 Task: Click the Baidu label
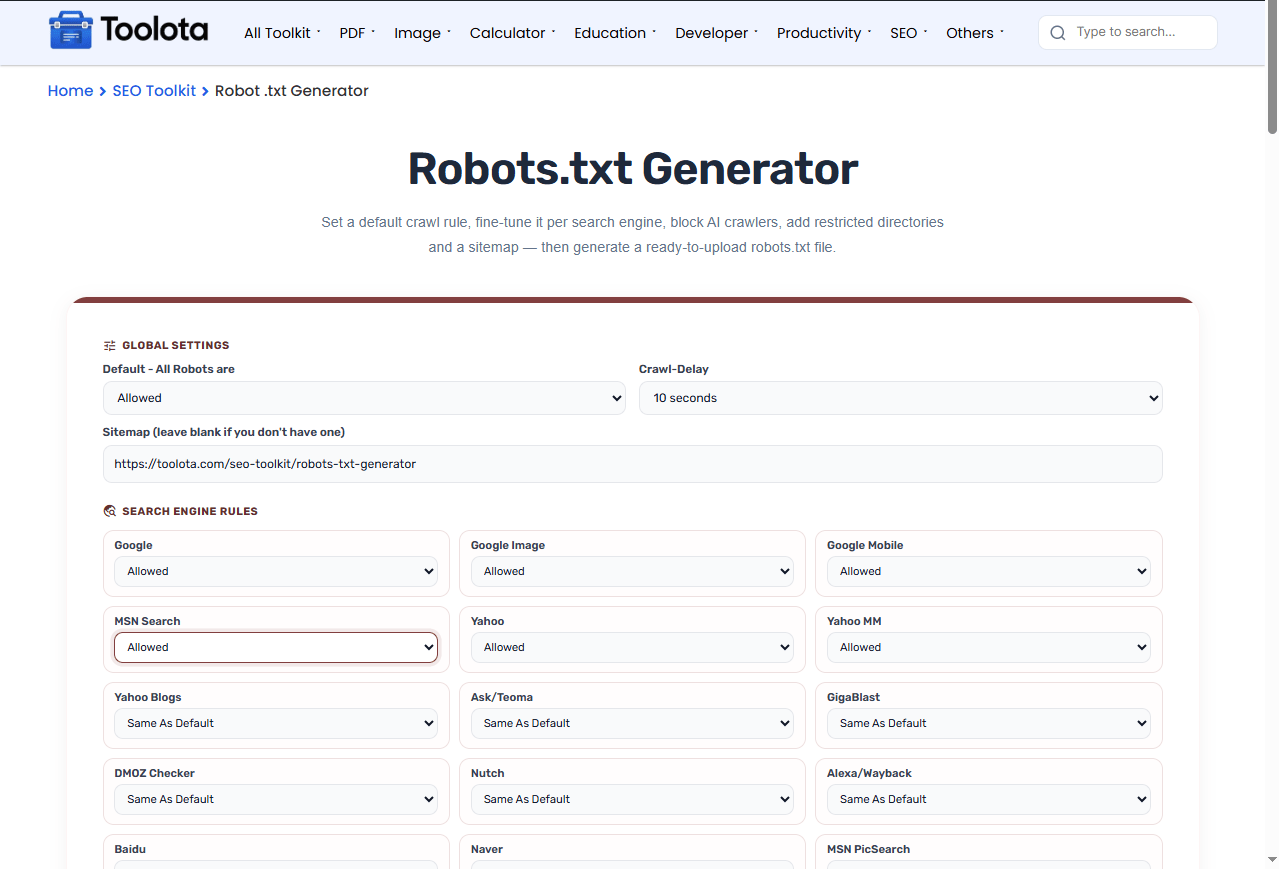(130, 849)
